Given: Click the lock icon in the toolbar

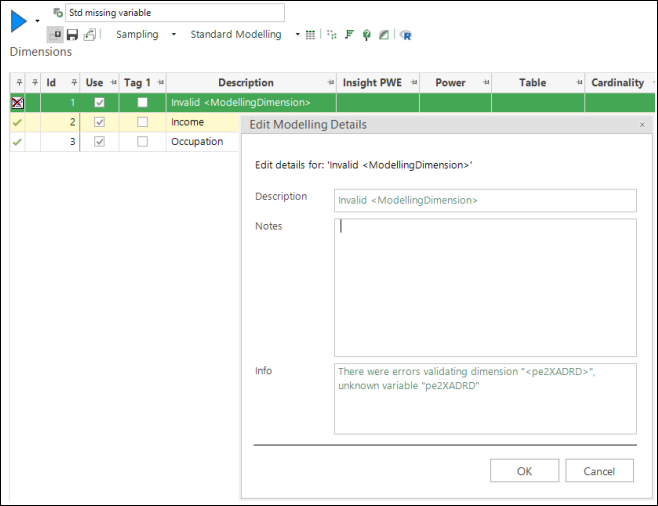Looking at the screenshot, I should point(55,34).
